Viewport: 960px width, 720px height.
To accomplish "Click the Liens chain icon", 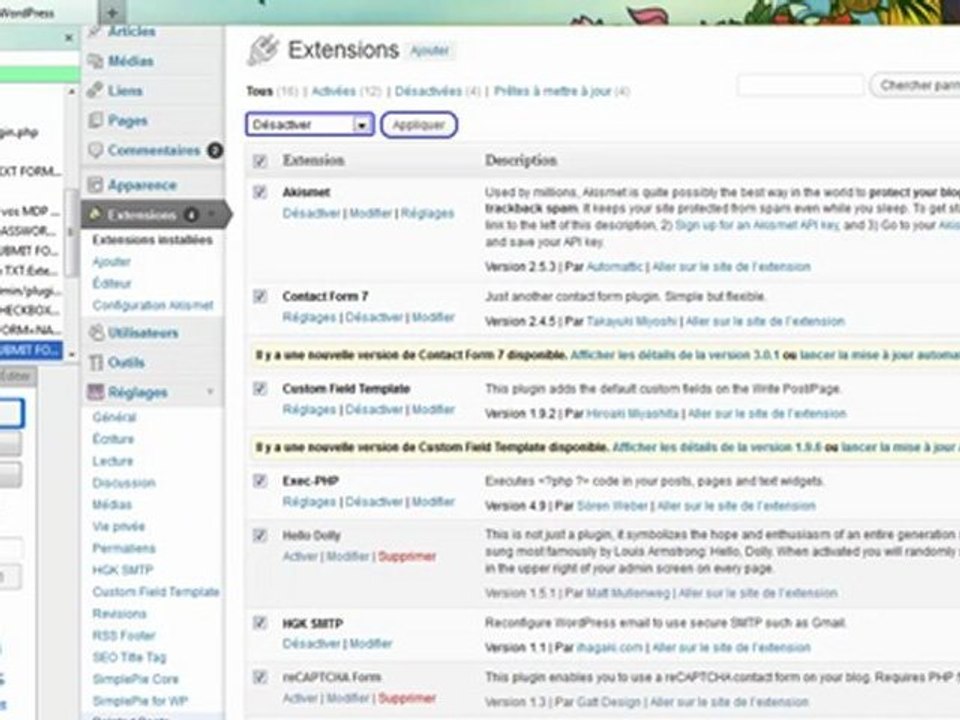I will pos(95,91).
